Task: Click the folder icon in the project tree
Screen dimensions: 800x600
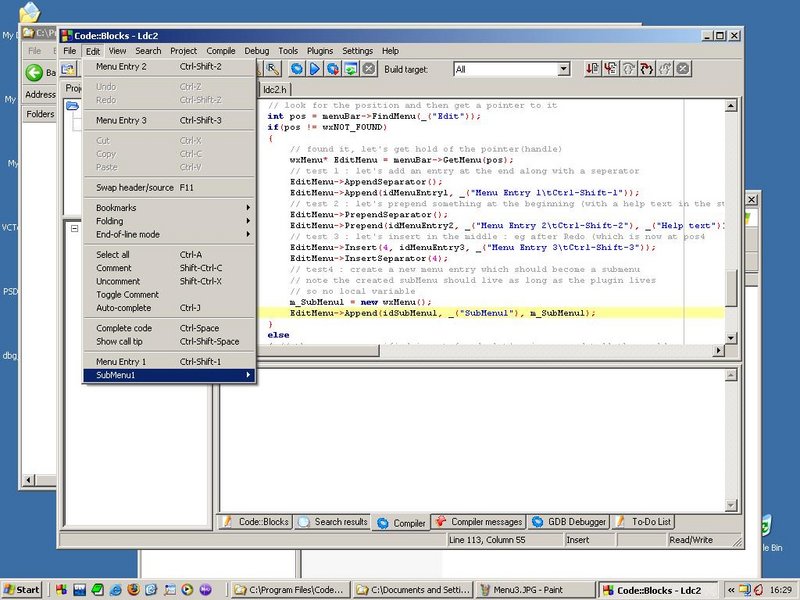Action: click(x=72, y=106)
